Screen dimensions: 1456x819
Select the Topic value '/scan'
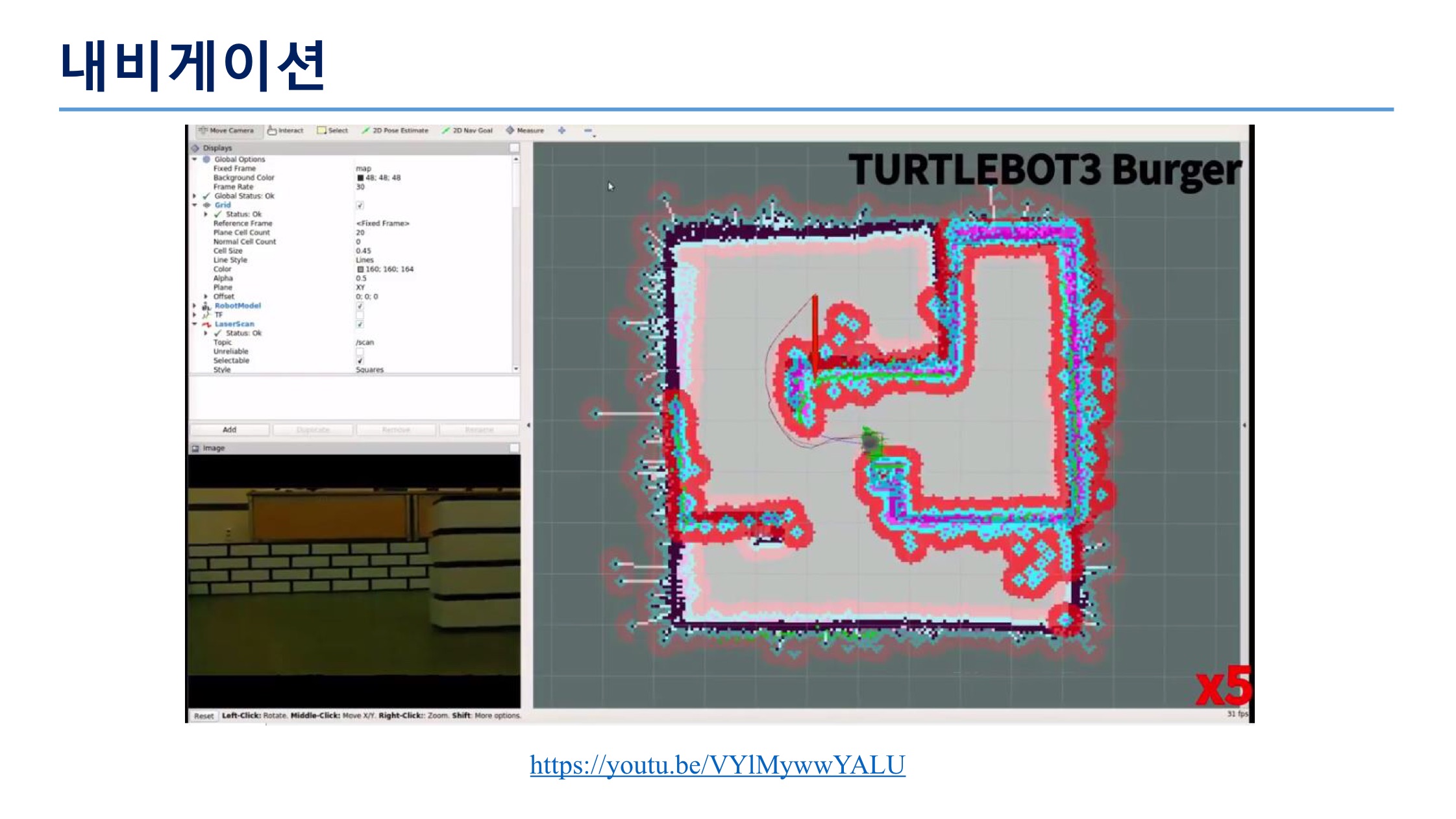[365, 343]
